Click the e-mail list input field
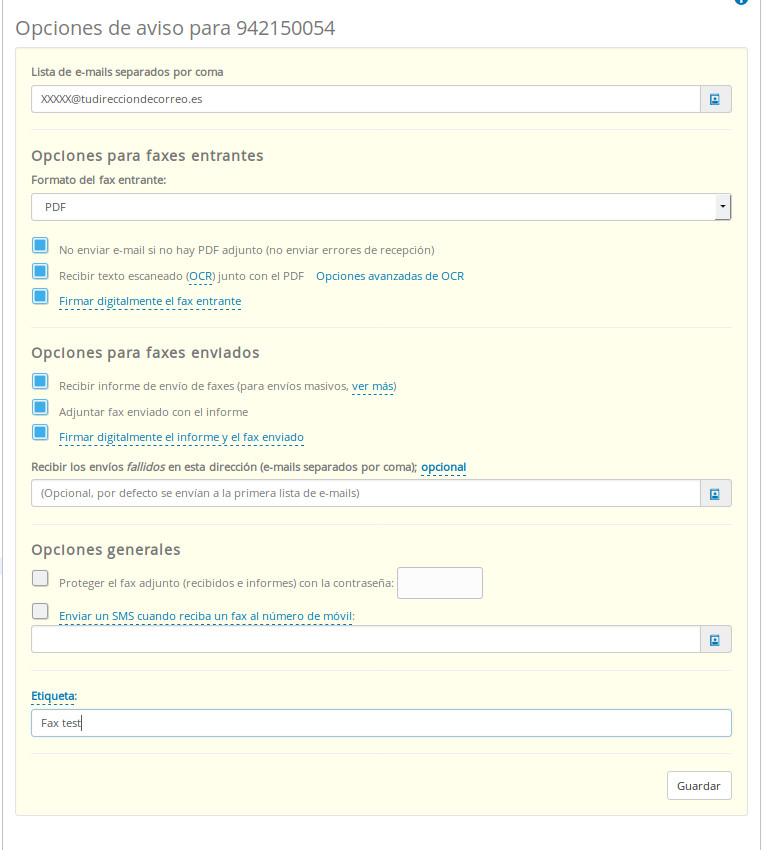Image resolution: width=775 pixels, height=850 pixels. click(x=365, y=99)
